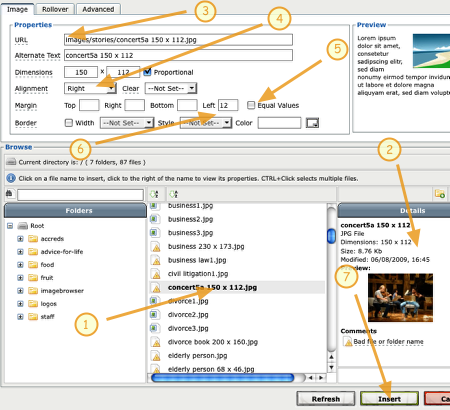This screenshot has height=410, width=450.
Task: Click the Dimensions height field showing 112
Action: click(x=123, y=72)
